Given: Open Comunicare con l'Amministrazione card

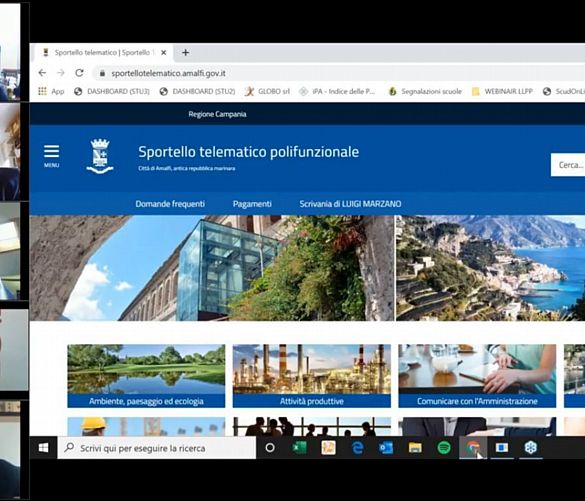Looking at the screenshot, I should pyautogui.click(x=477, y=376).
